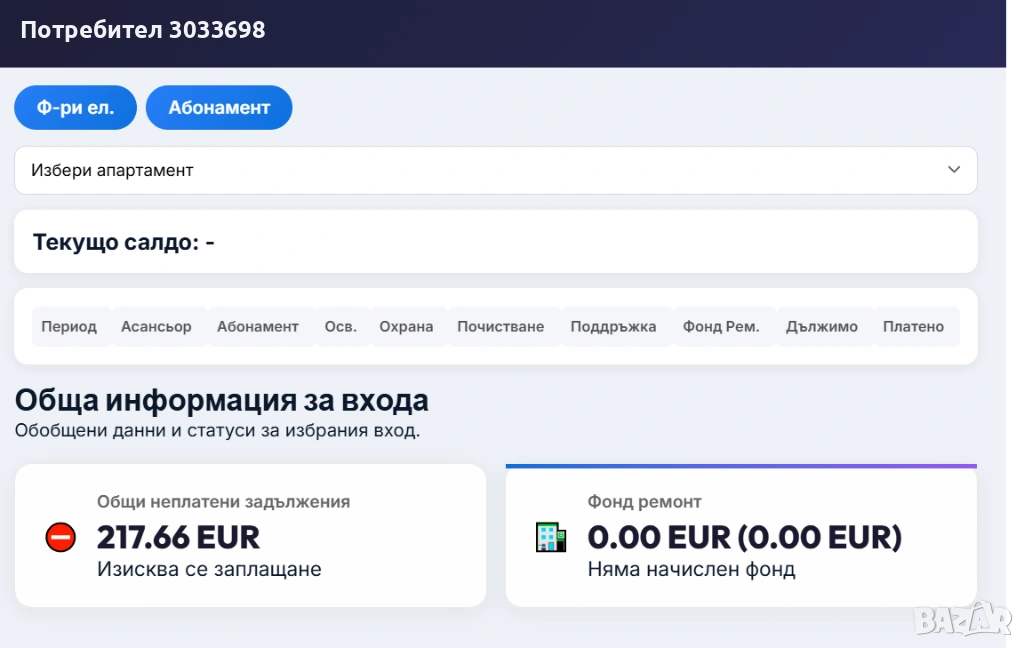1024x648 pixels.
Task: Click the Почистване column header
Action: (501, 327)
